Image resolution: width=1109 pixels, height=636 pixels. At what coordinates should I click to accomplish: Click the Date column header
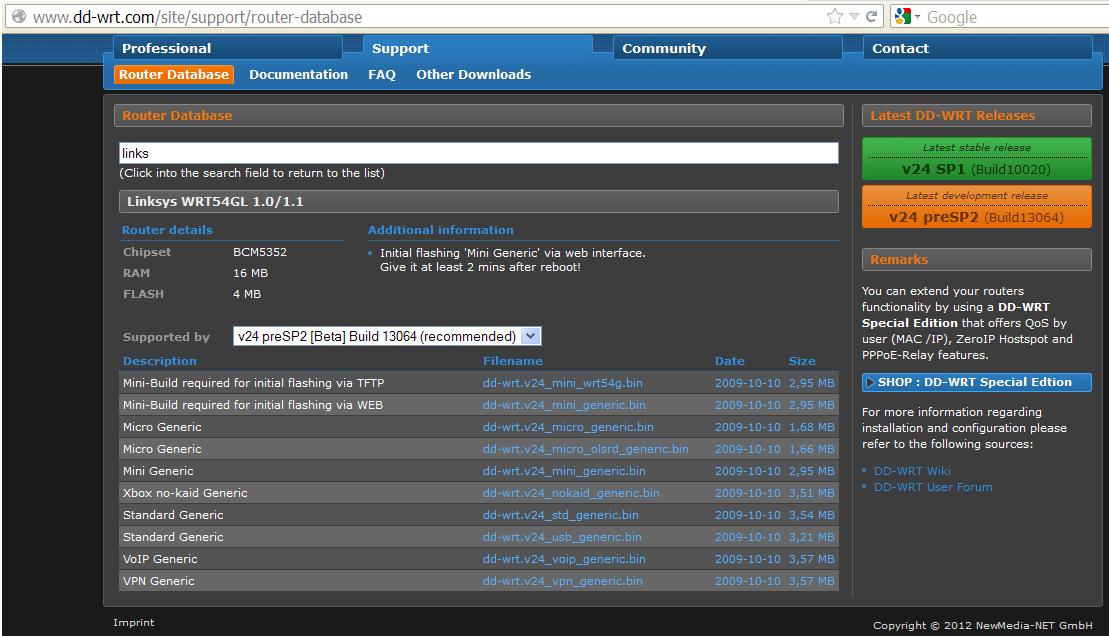(x=729, y=361)
